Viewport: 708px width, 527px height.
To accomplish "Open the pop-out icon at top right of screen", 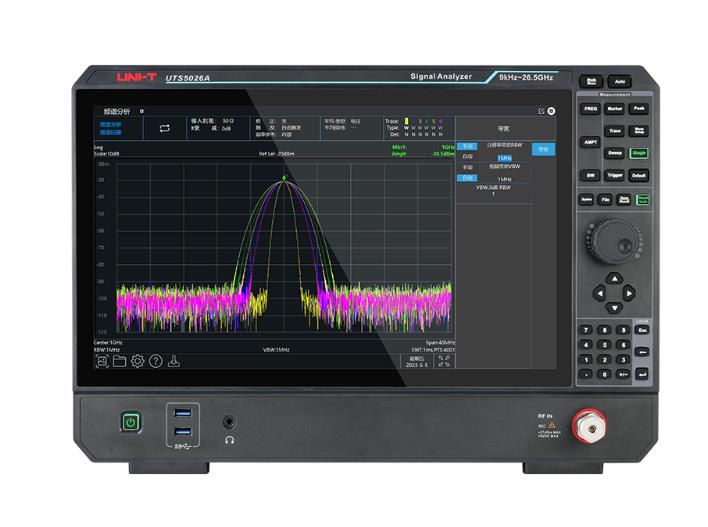I will (540, 110).
